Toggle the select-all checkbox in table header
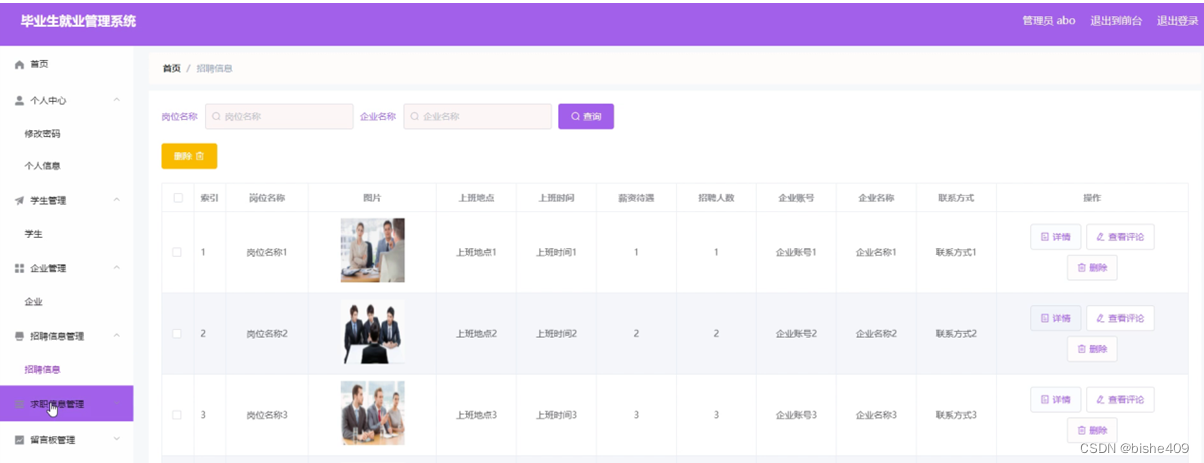This screenshot has width=1204, height=463. [178, 198]
